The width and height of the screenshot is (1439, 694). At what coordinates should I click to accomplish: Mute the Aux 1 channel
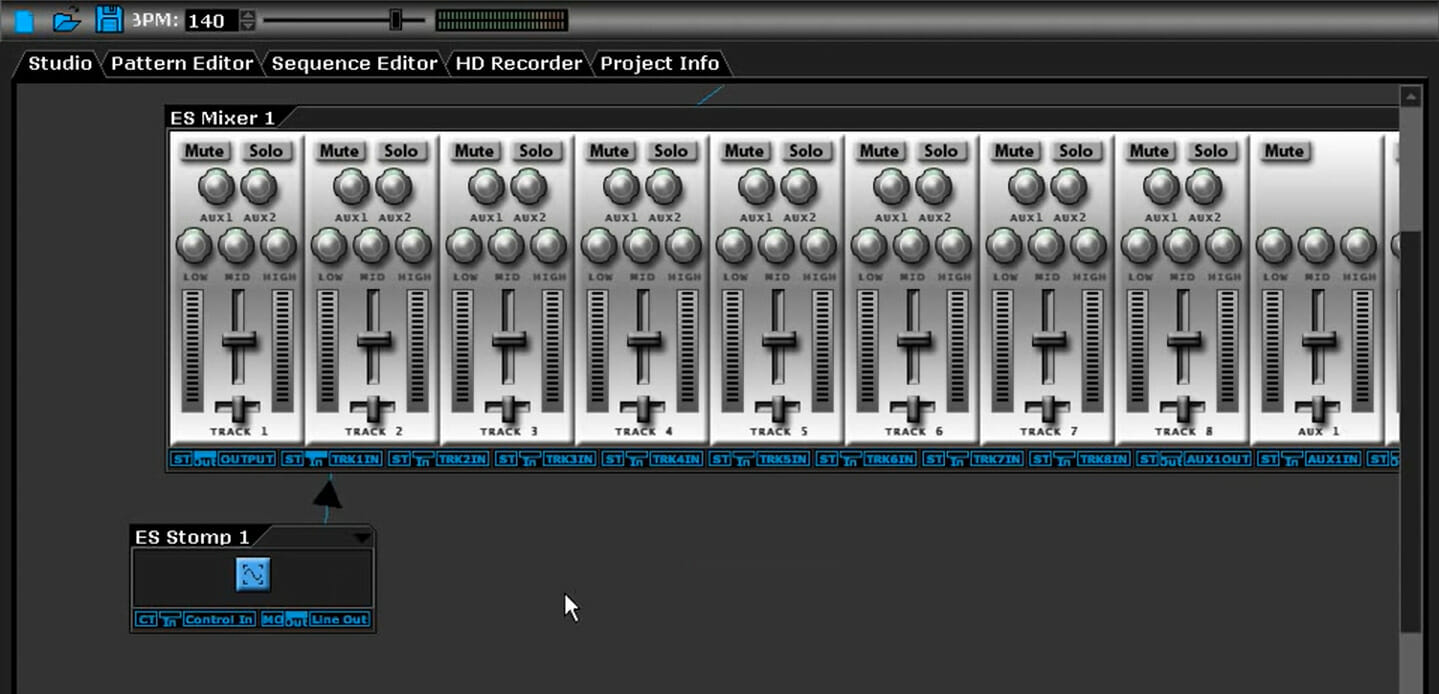[1284, 151]
